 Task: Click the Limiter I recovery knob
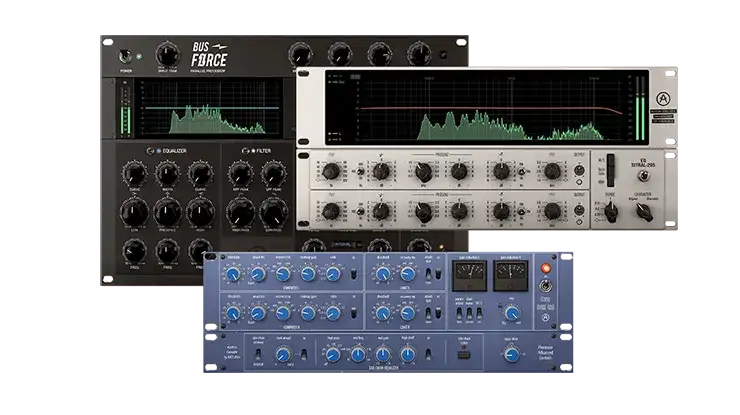click(408, 273)
